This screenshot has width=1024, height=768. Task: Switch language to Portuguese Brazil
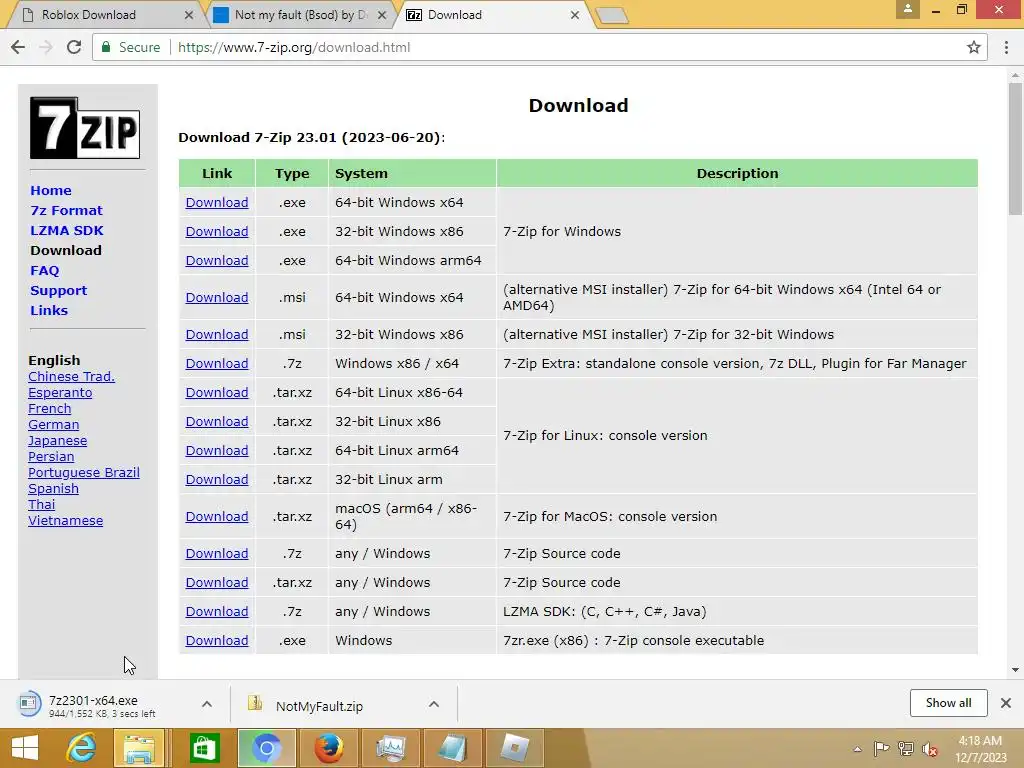(84, 472)
